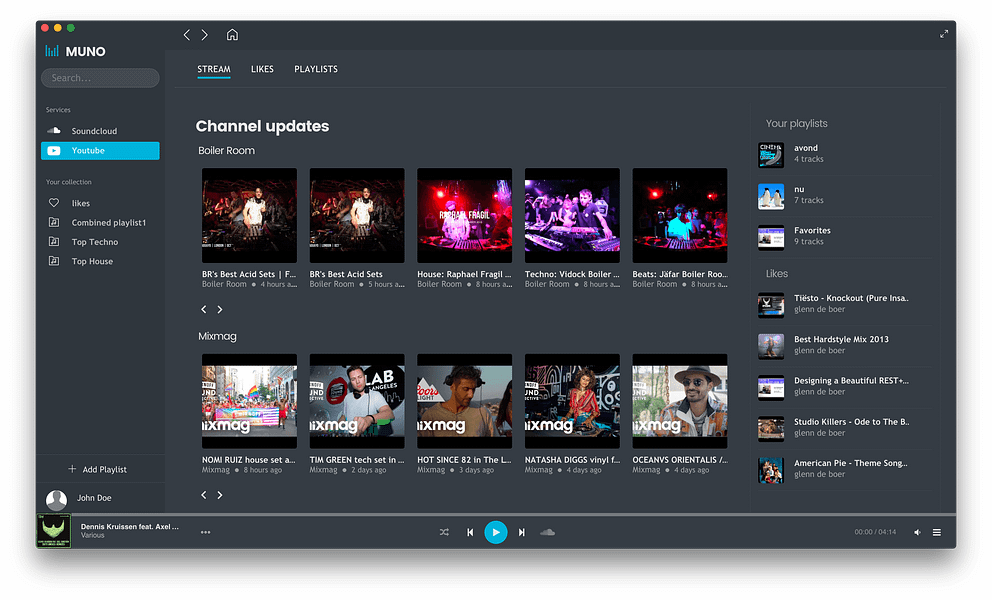Switch to the STREAM tab
992x600 pixels.
pos(214,70)
